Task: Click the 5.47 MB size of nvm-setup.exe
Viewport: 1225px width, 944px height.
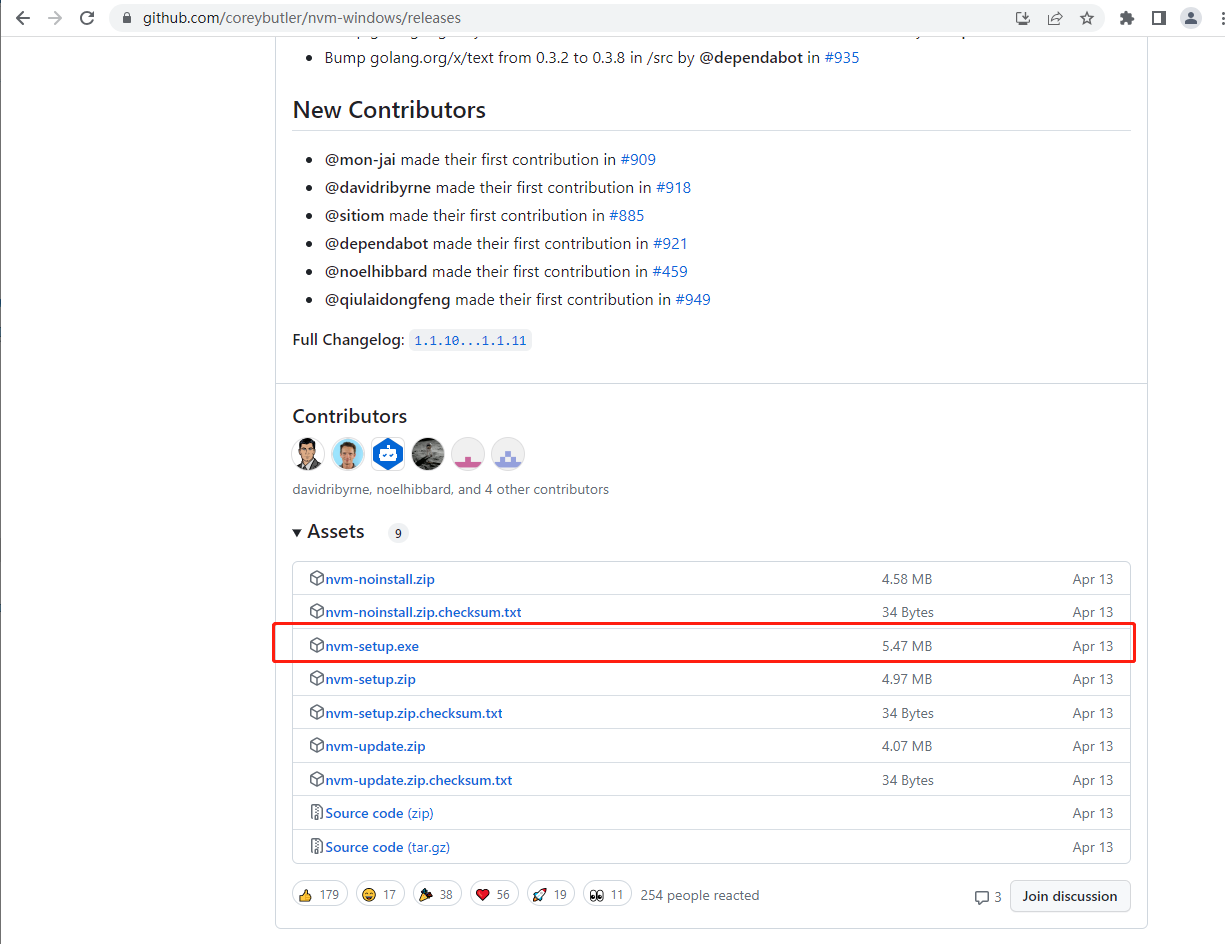Action: (907, 646)
